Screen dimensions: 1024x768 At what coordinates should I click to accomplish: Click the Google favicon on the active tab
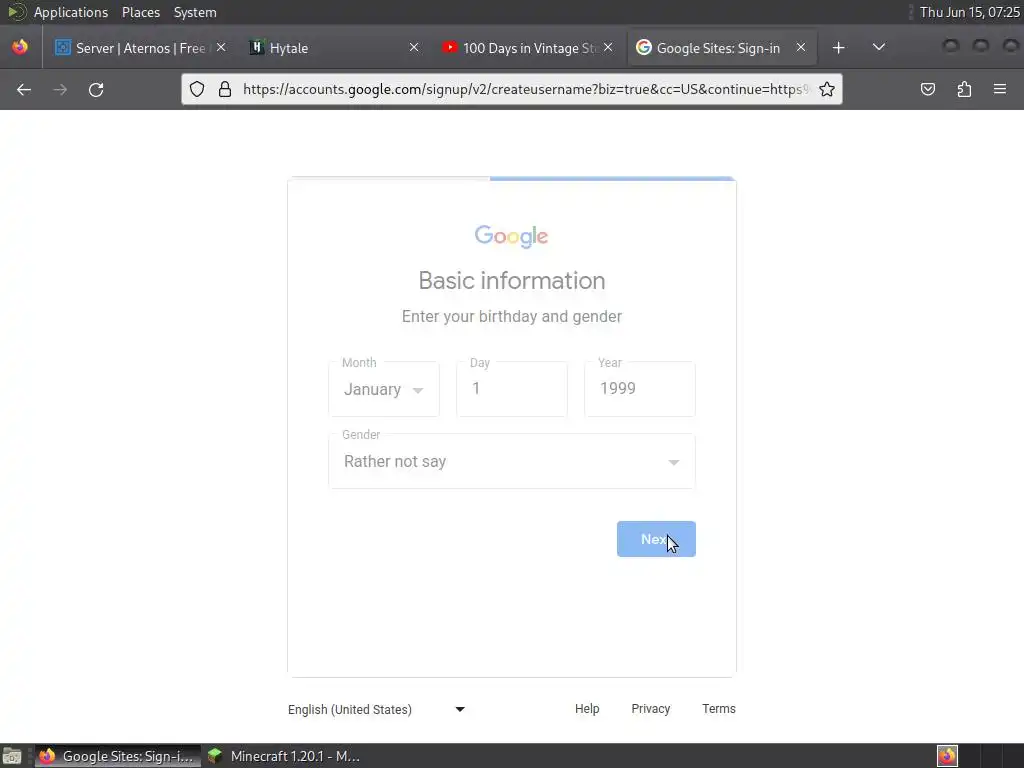pos(644,47)
